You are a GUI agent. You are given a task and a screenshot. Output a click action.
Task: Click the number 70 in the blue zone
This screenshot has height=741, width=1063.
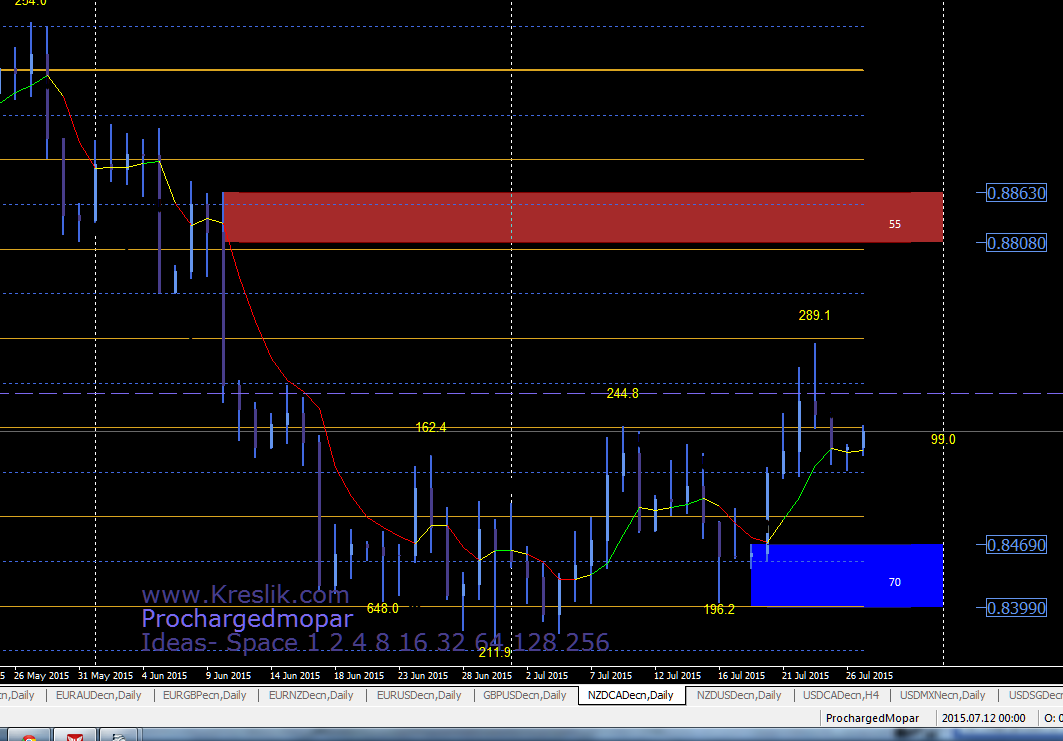[x=895, y=582]
